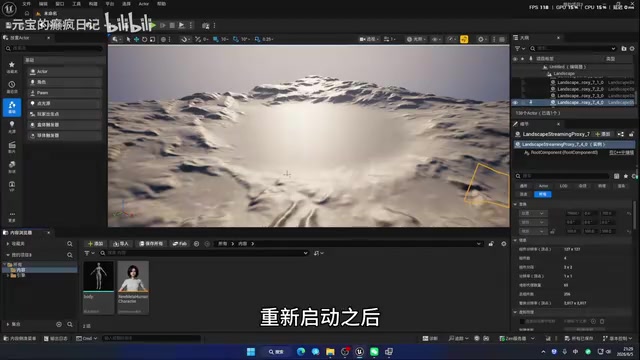
Task: Open the Perspective camera dropdown
Action: [x=368, y=39]
